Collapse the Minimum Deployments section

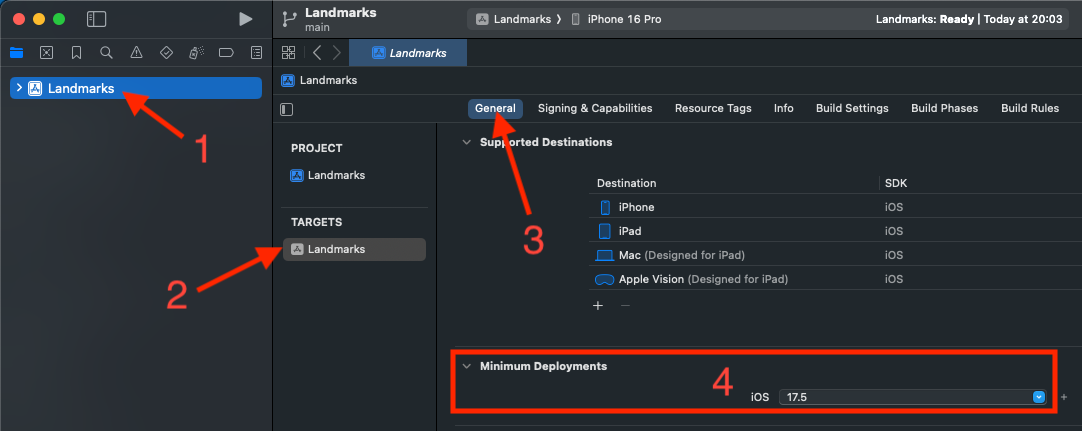pos(466,366)
